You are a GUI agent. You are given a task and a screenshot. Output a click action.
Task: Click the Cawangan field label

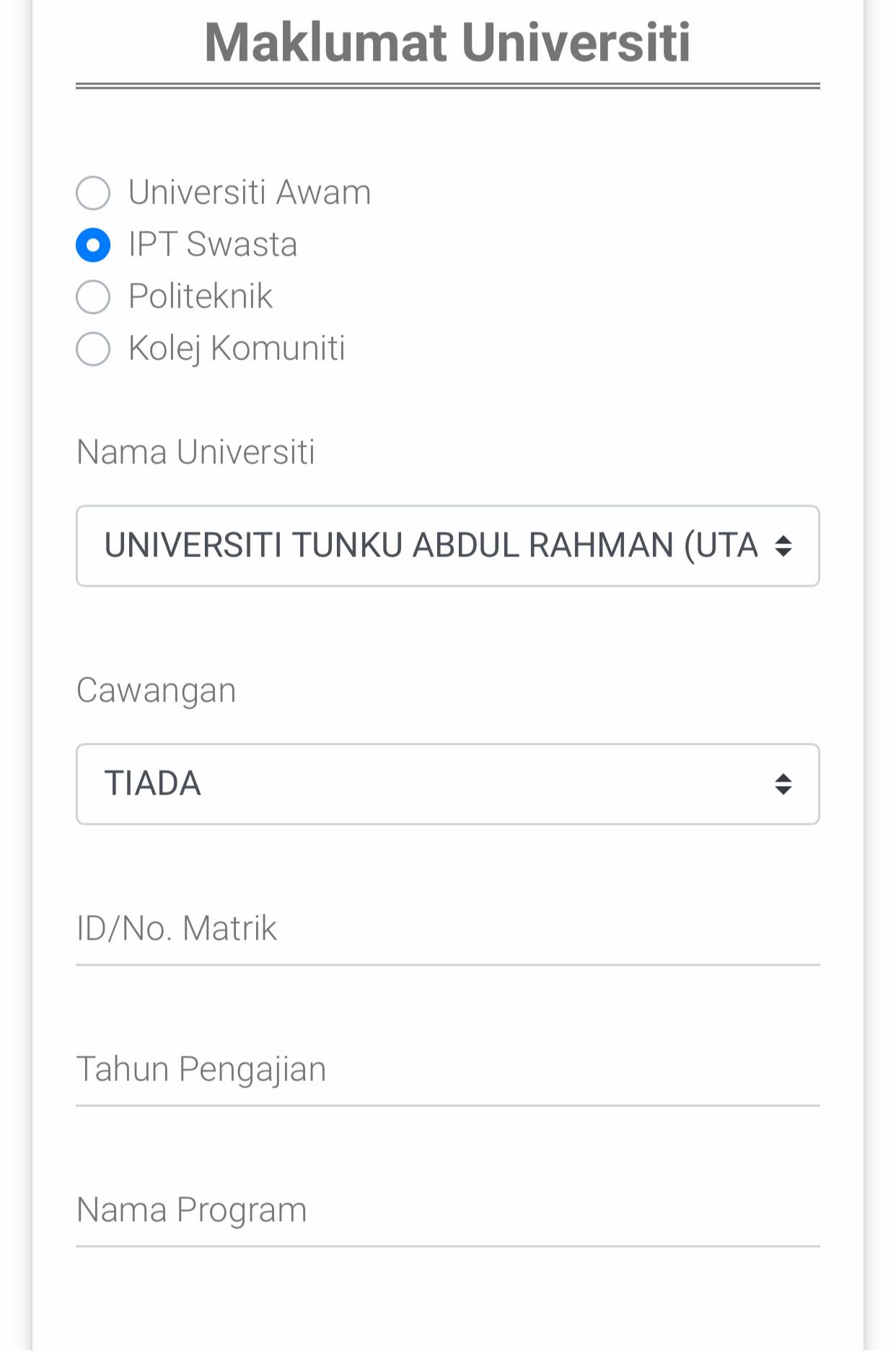pos(157,691)
